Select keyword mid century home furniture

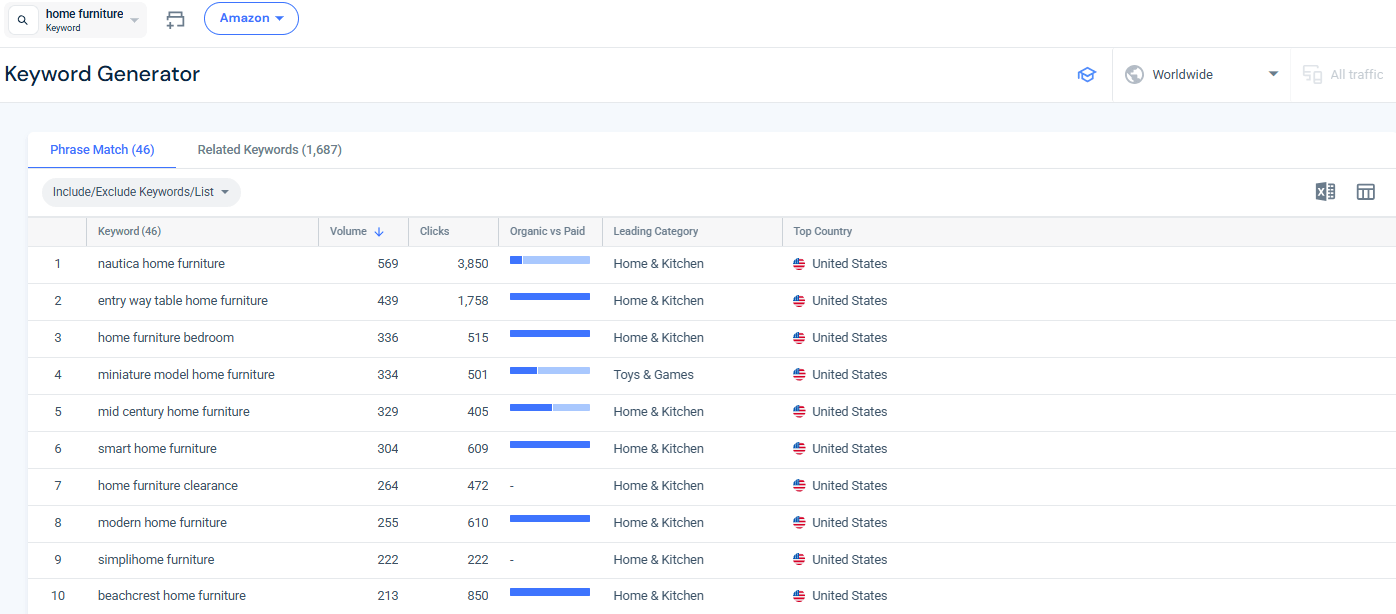(x=174, y=412)
